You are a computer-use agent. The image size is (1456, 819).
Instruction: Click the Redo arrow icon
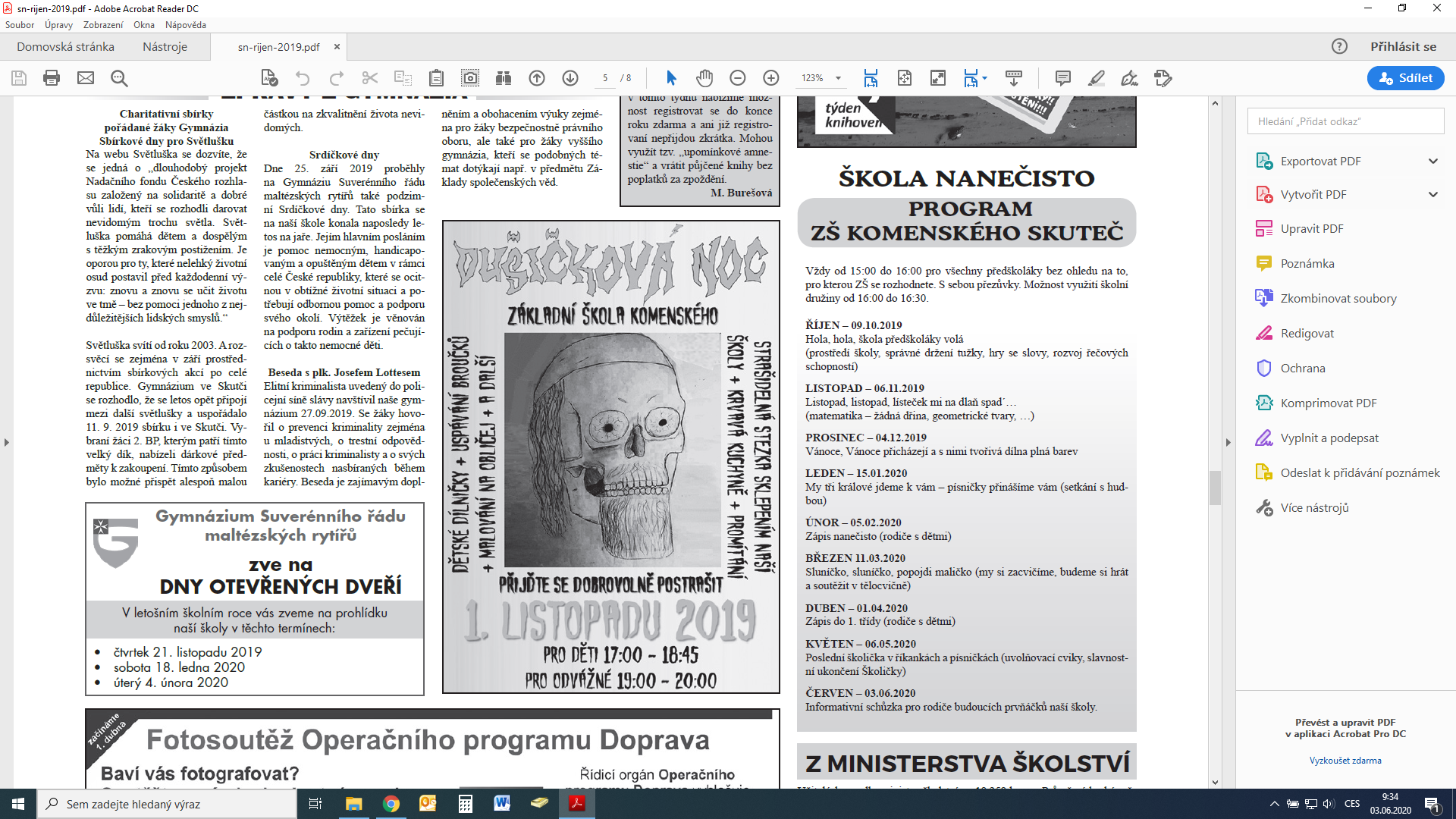pyautogui.click(x=337, y=78)
